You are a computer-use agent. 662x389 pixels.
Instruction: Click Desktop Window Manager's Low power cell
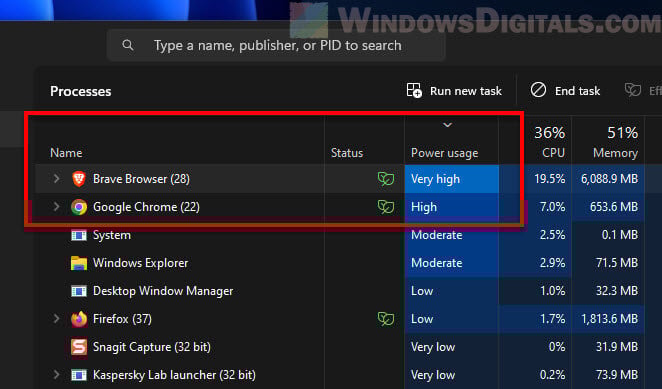coord(451,291)
